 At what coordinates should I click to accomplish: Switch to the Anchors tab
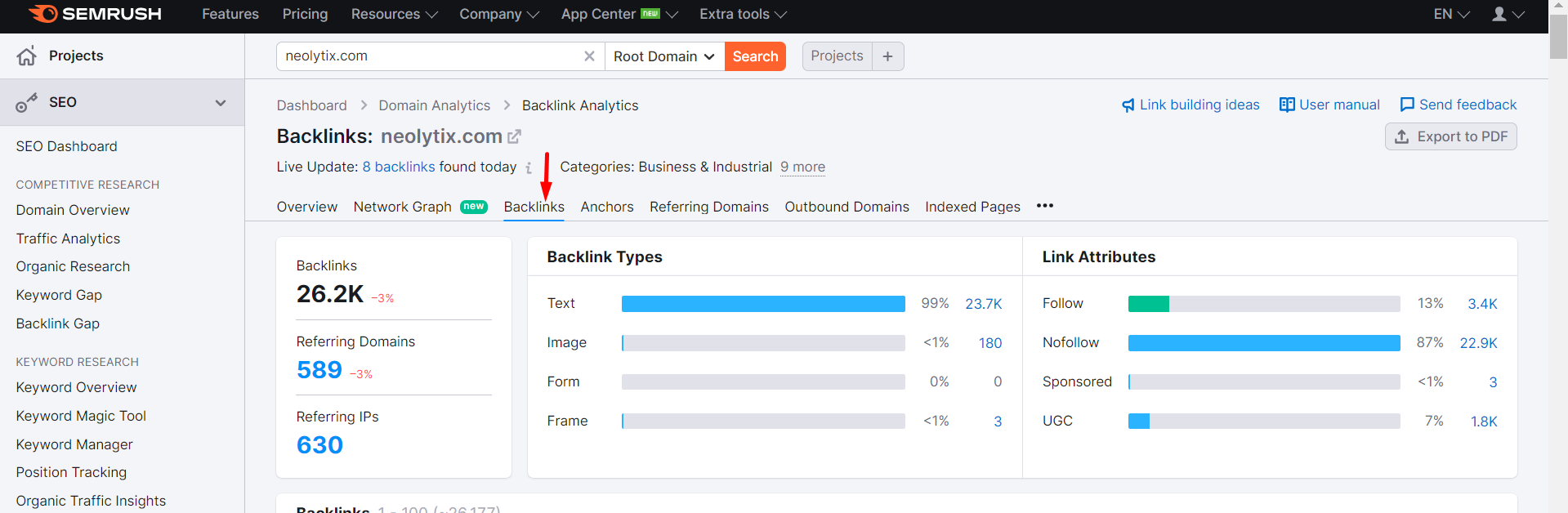(607, 207)
